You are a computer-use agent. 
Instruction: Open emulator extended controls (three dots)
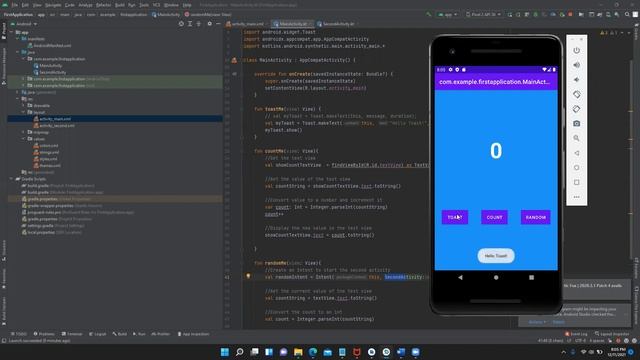(x=576, y=197)
